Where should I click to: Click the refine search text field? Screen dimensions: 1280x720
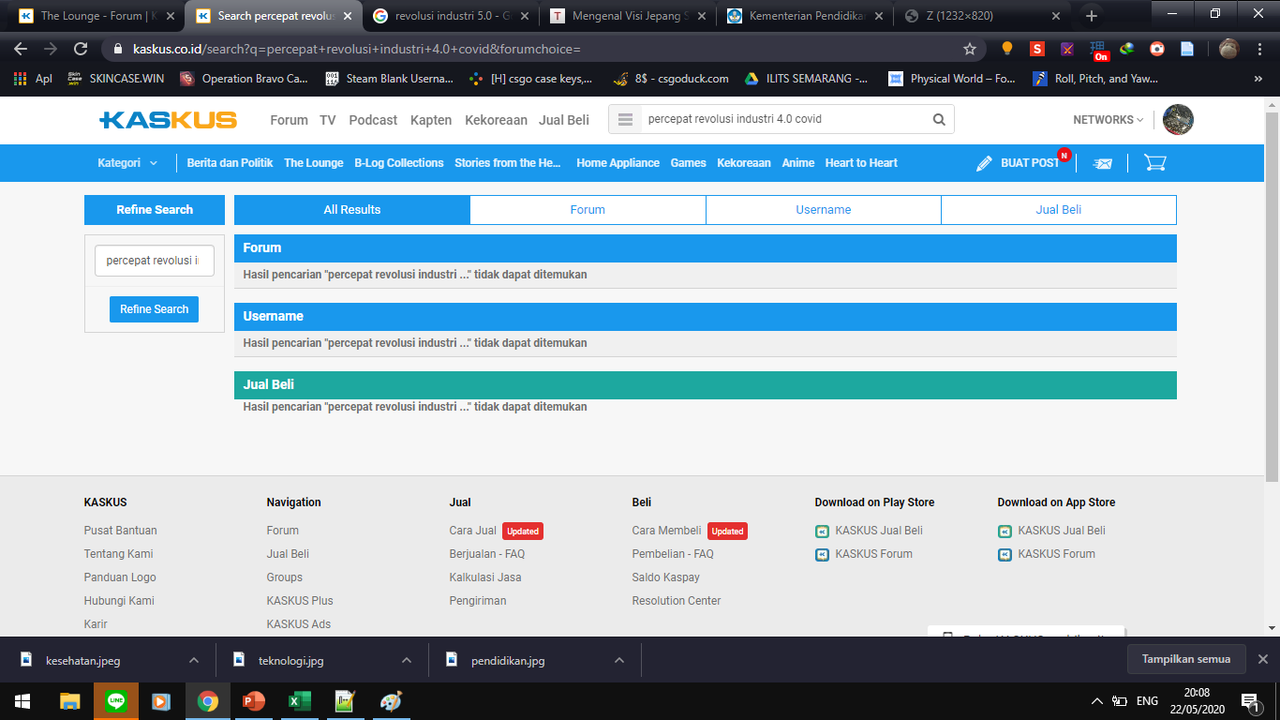[154, 260]
